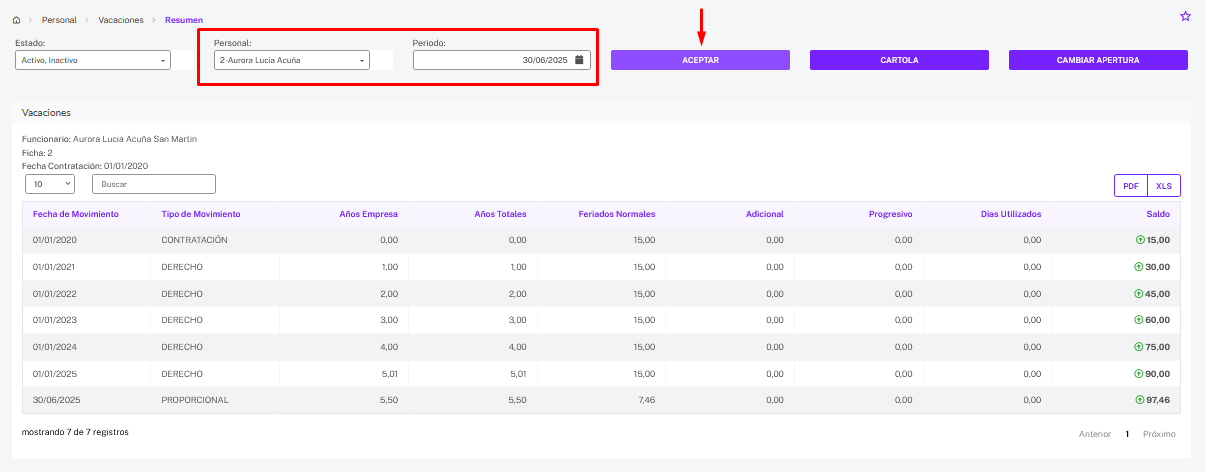Click green arrow icon beside saldo 30,00
The width and height of the screenshot is (1205, 472).
(x=1139, y=267)
